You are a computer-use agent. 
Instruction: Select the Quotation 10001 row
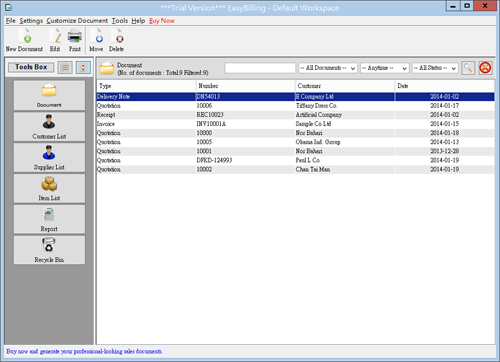tap(295, 151)
